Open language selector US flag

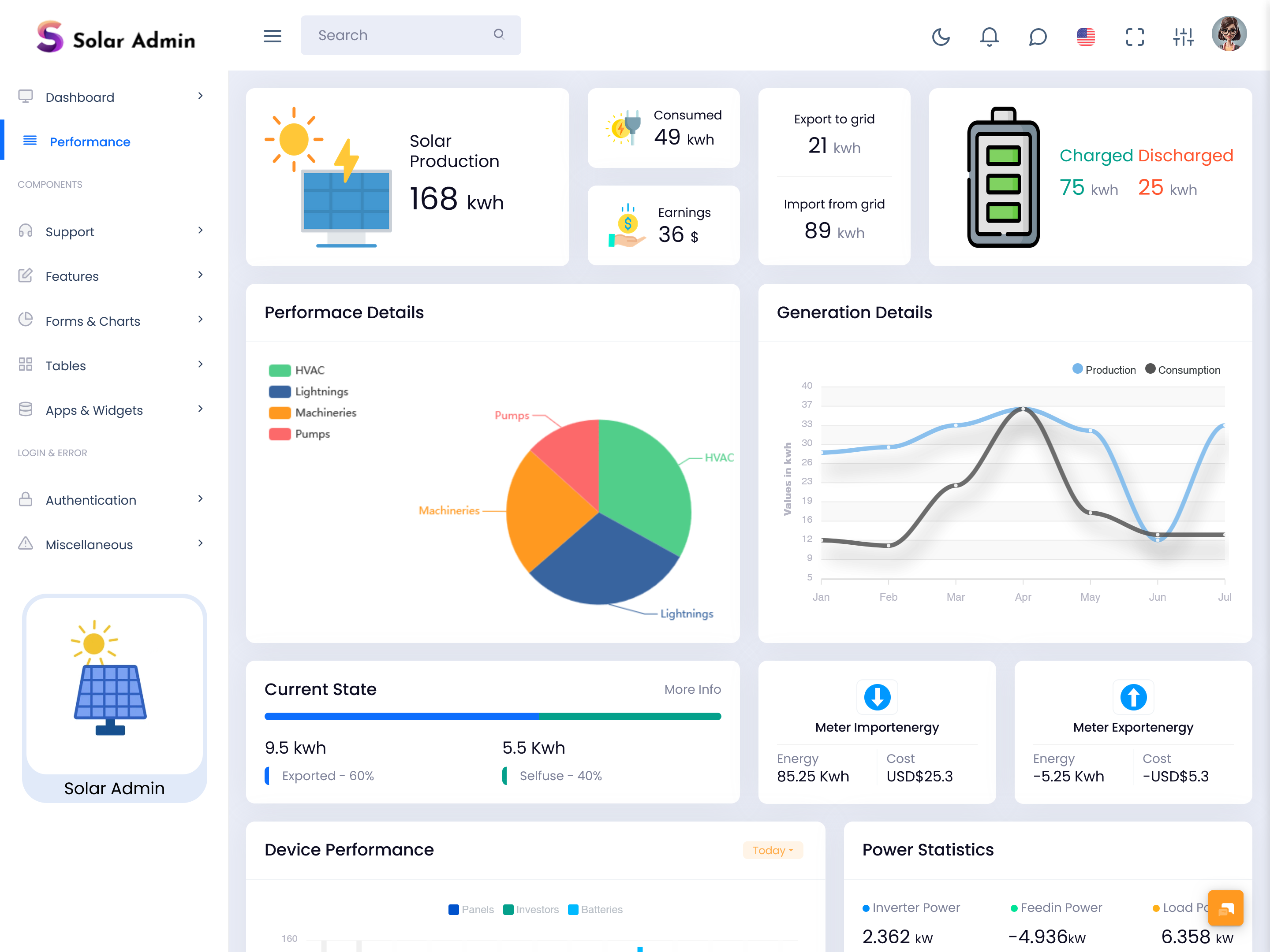pos(1086,37)
